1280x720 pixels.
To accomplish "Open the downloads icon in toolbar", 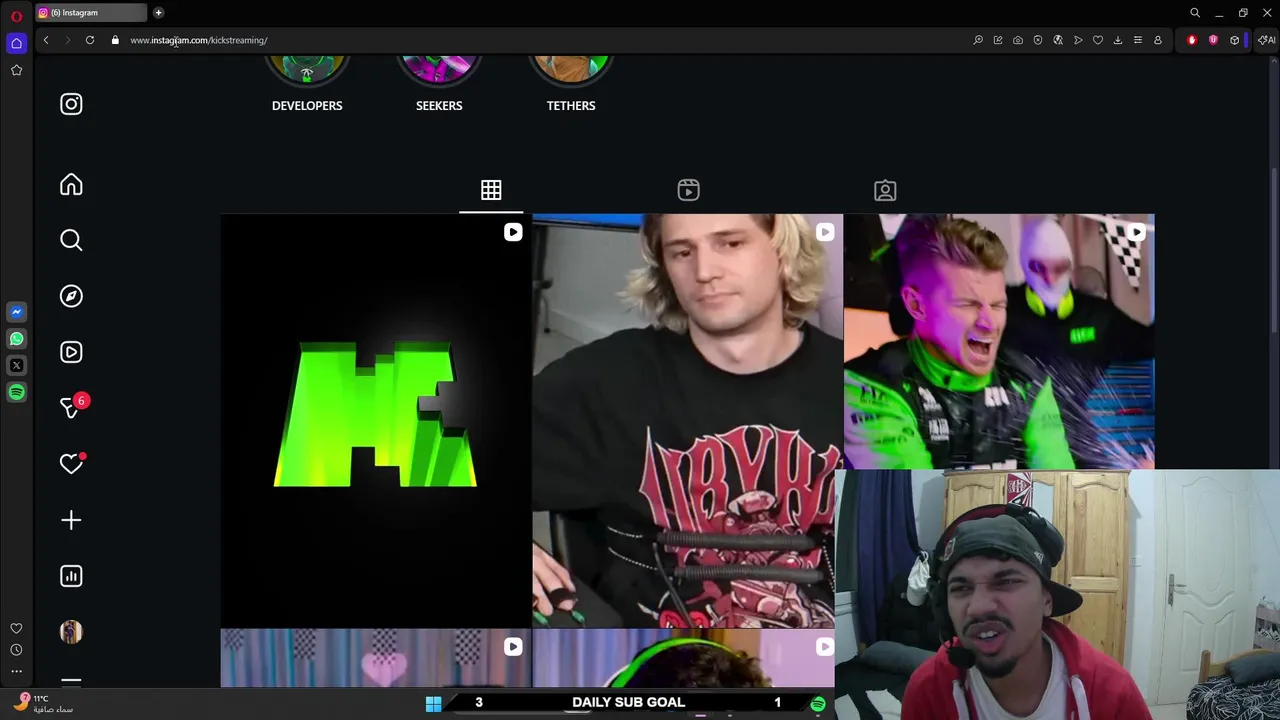I will [x=1118, y=40].
